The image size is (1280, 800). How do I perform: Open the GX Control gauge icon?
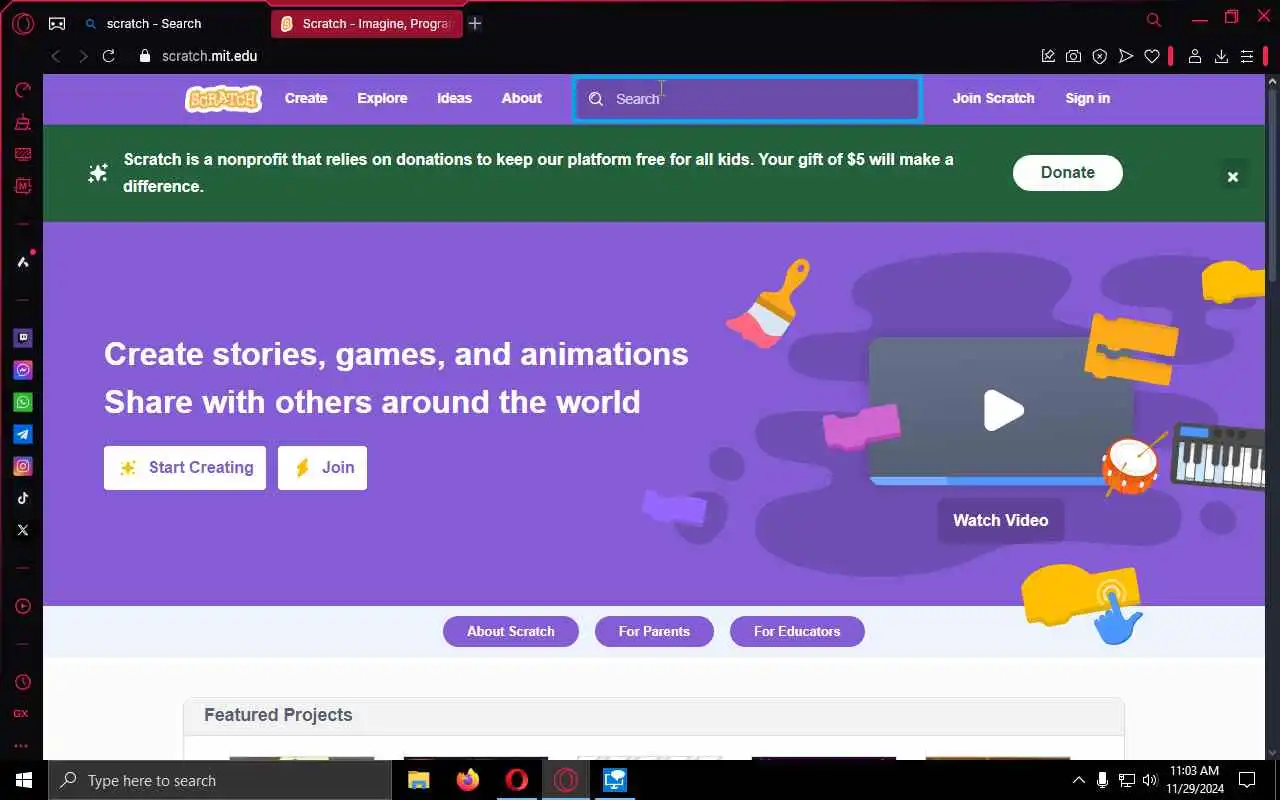[x=23, y=90]
